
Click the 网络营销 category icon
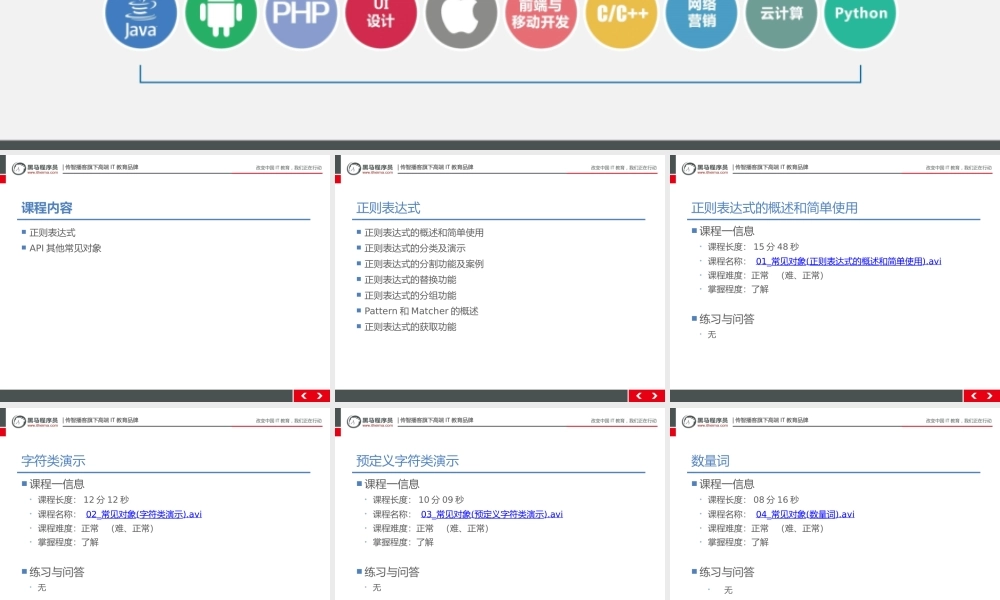pos(700,18)
